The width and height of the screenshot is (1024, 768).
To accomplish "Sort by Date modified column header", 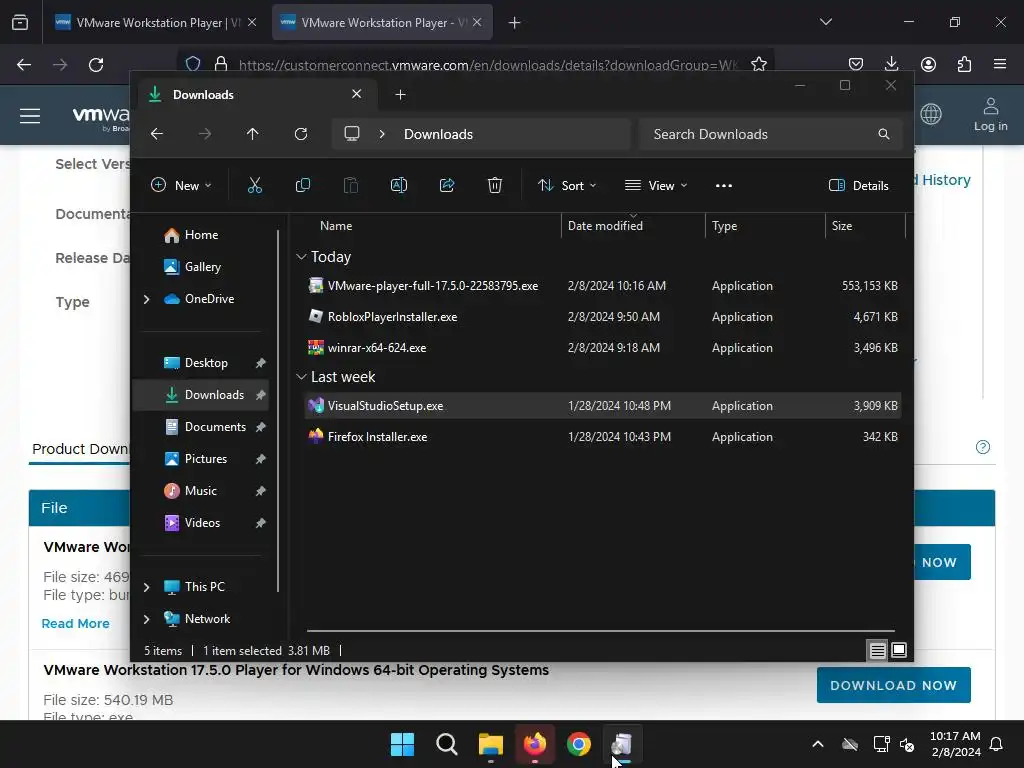I will point(633,226).
